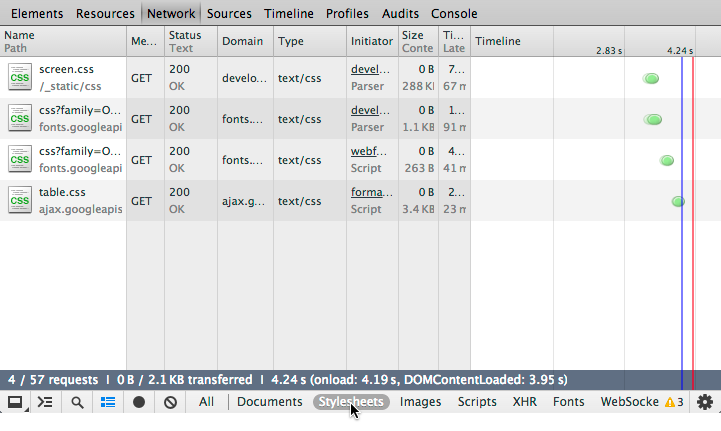Click the 288 KB size cell
721x431 pixels.
tap(418, 86)
